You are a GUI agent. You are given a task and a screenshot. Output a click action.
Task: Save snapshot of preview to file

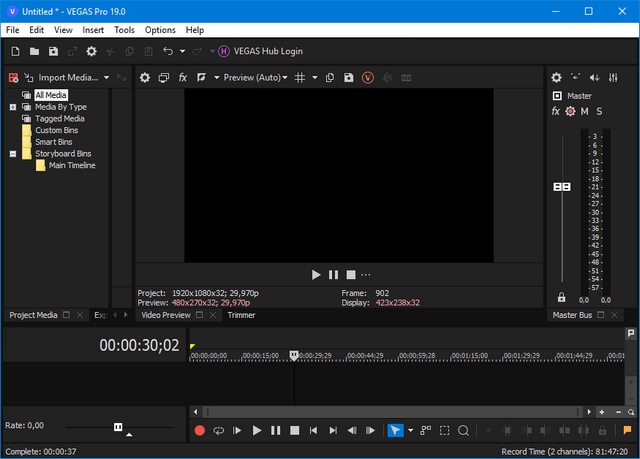click(348, 77)
